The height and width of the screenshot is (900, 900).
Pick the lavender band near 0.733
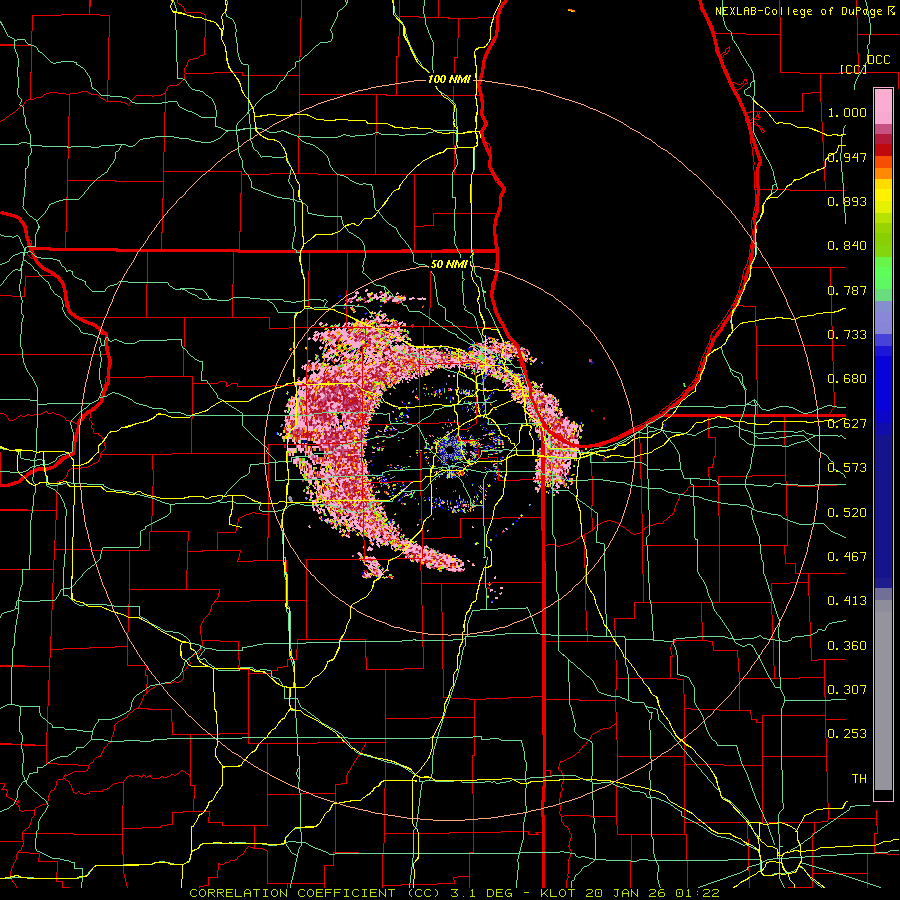(883, 318)
